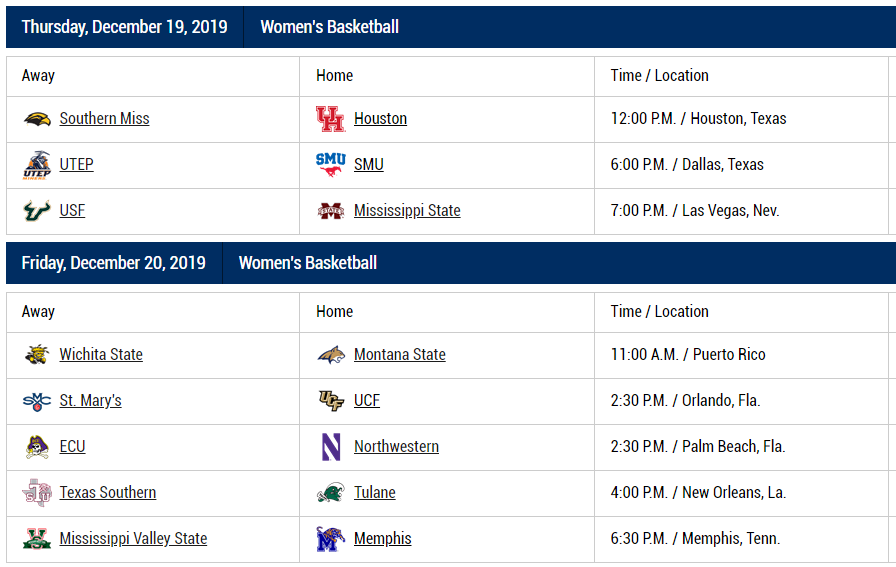The height and width of the screenshot is (567, 896).
Task: Click the Northwestern purple N logo
Action: [331, 447]
